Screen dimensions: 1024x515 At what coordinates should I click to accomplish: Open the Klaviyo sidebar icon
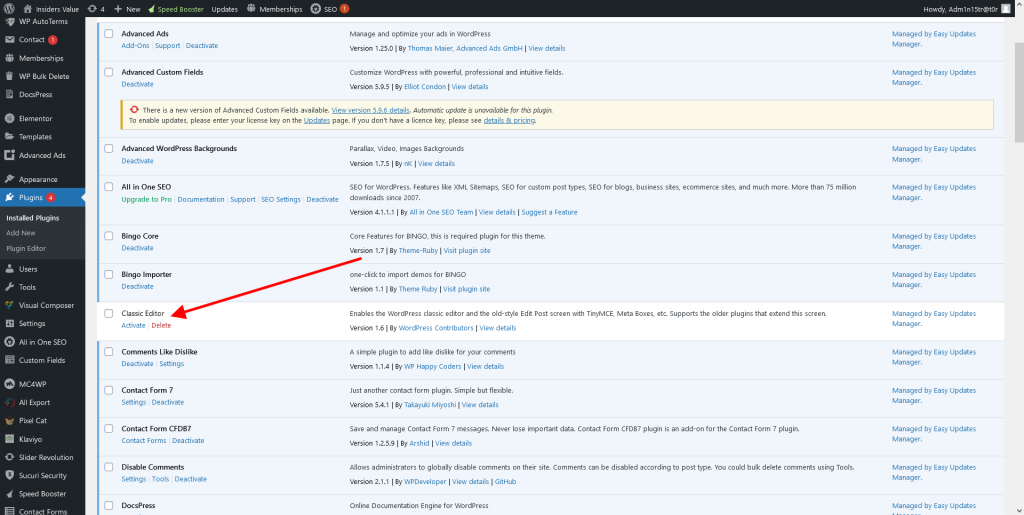click(x=9, y=439)
